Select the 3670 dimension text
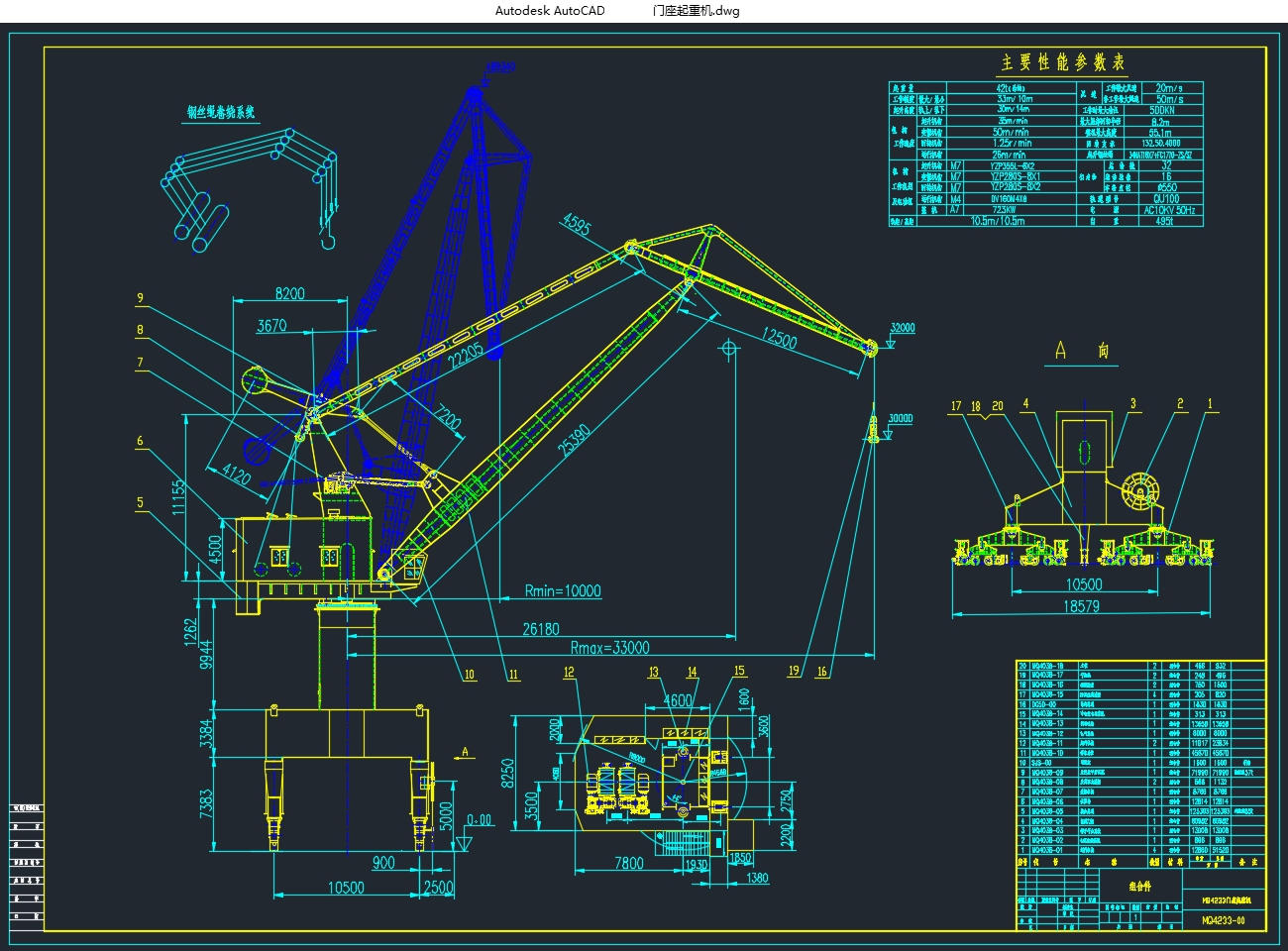This screenshot has height=951, width=1288. pyautogui.click(x=271, y=325)
